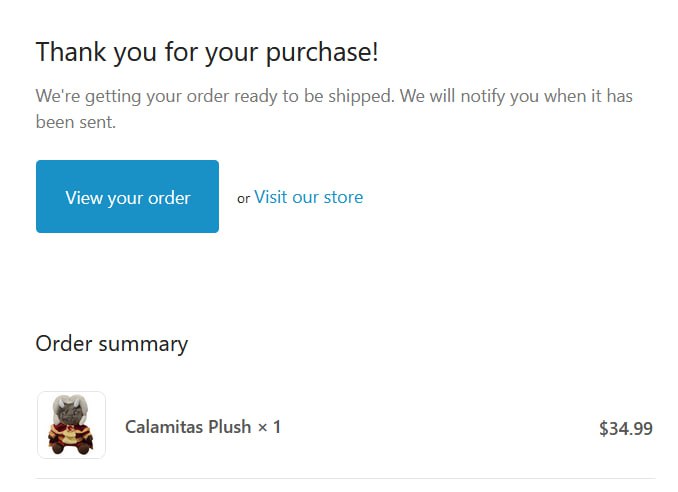Open the Visit our store link
This screenshot has height=492, width=678.
pos(309,197)
